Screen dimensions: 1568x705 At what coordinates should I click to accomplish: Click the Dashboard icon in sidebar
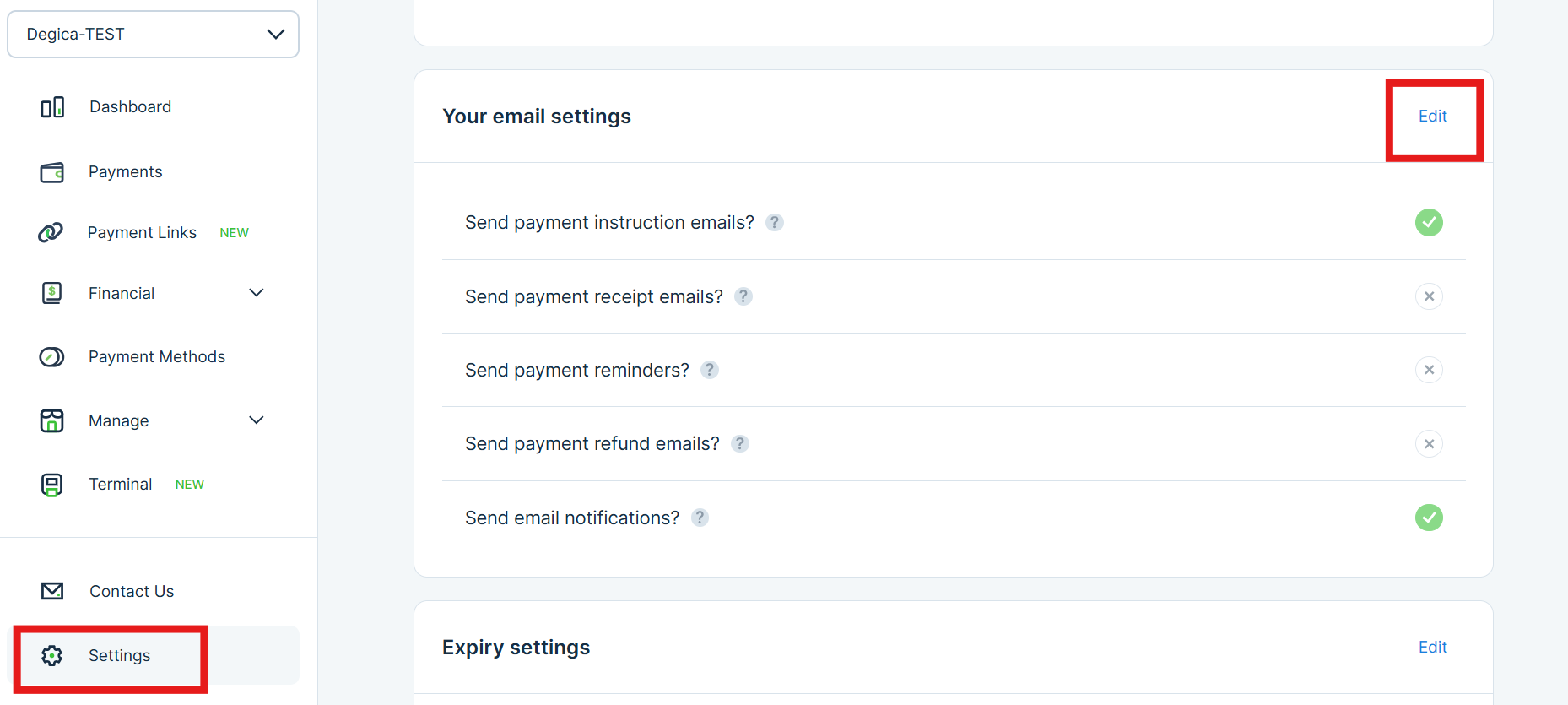point(52,107)
